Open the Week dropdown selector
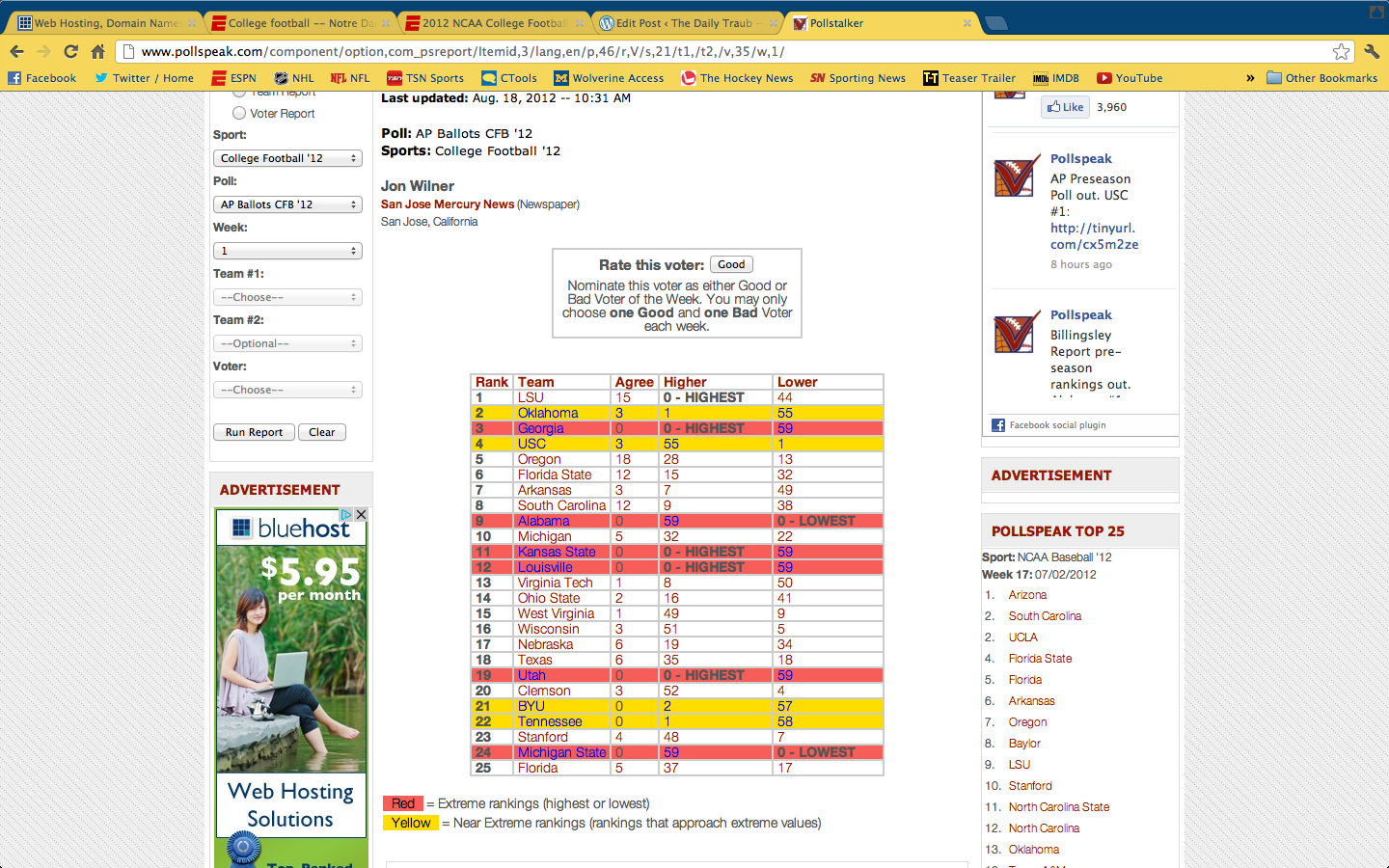This screenshot has width=1389, height=868. [287, 251]
